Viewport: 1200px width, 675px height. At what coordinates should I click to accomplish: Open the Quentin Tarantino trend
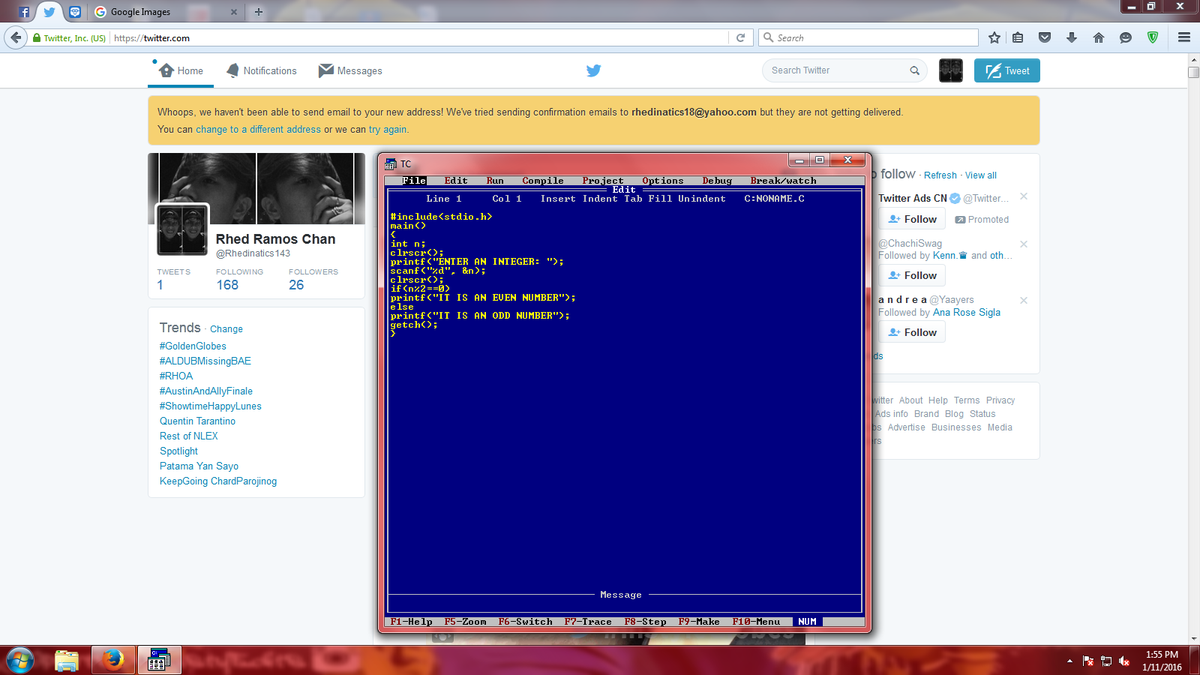tap(198, 421)
